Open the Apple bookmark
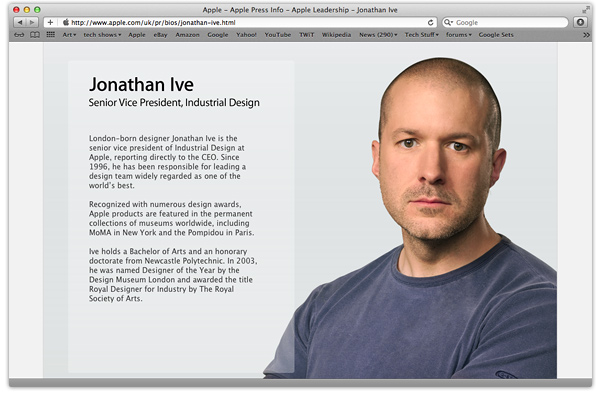The height and width of the screenshot is (394, 596). point(137,35)
